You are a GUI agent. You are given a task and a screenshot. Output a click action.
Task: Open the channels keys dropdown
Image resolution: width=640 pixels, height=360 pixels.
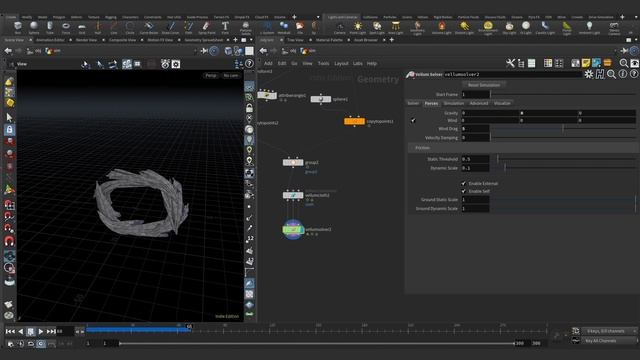609,331
